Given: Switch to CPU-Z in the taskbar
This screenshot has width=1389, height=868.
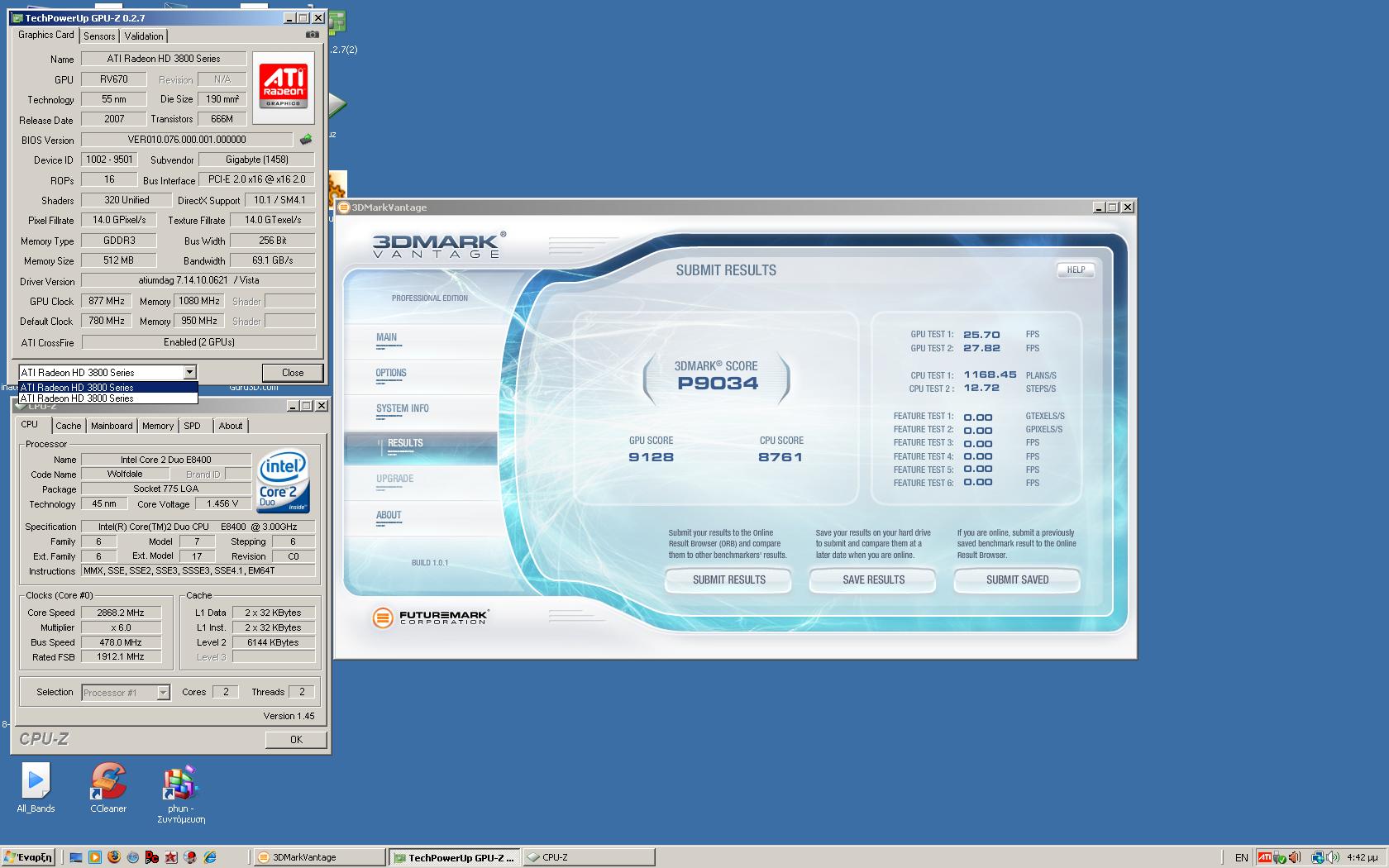Looking at the screenshot, I should (588, 857).
